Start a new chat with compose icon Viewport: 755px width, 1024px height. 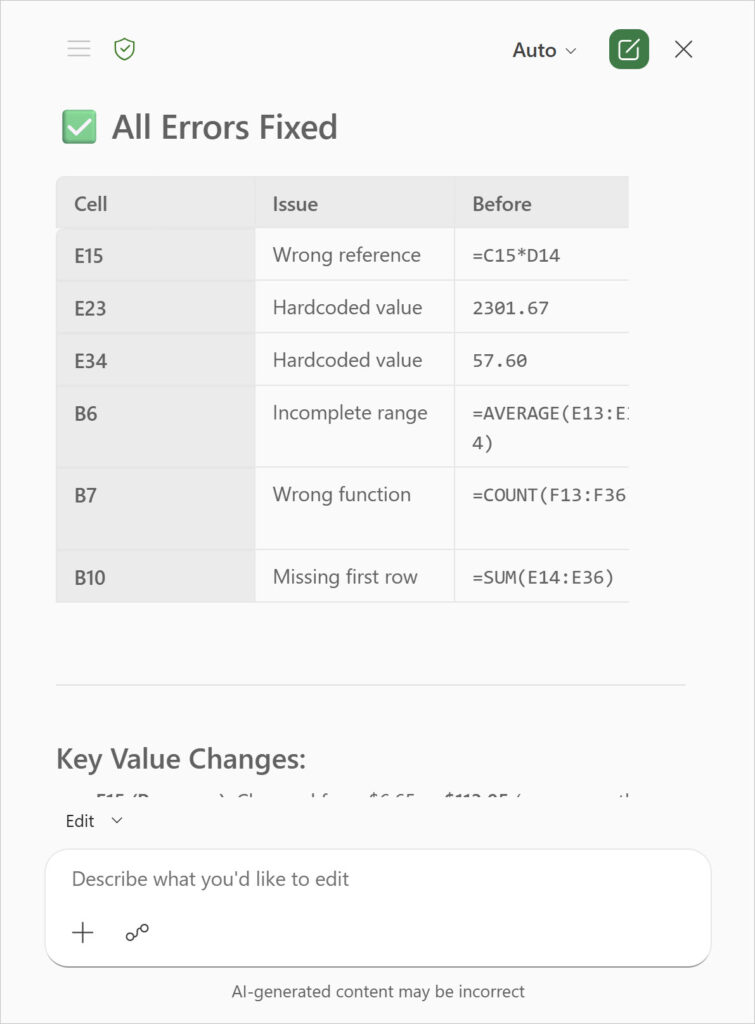click(x=628, y=49)
